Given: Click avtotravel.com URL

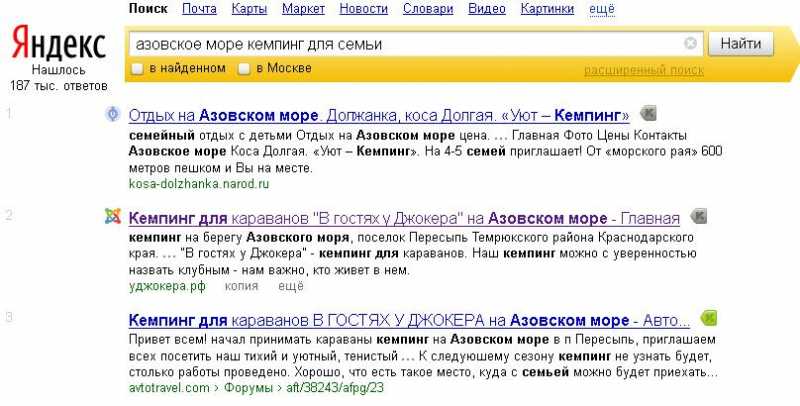Looking at the screenshot, I should tap(169, 388).
